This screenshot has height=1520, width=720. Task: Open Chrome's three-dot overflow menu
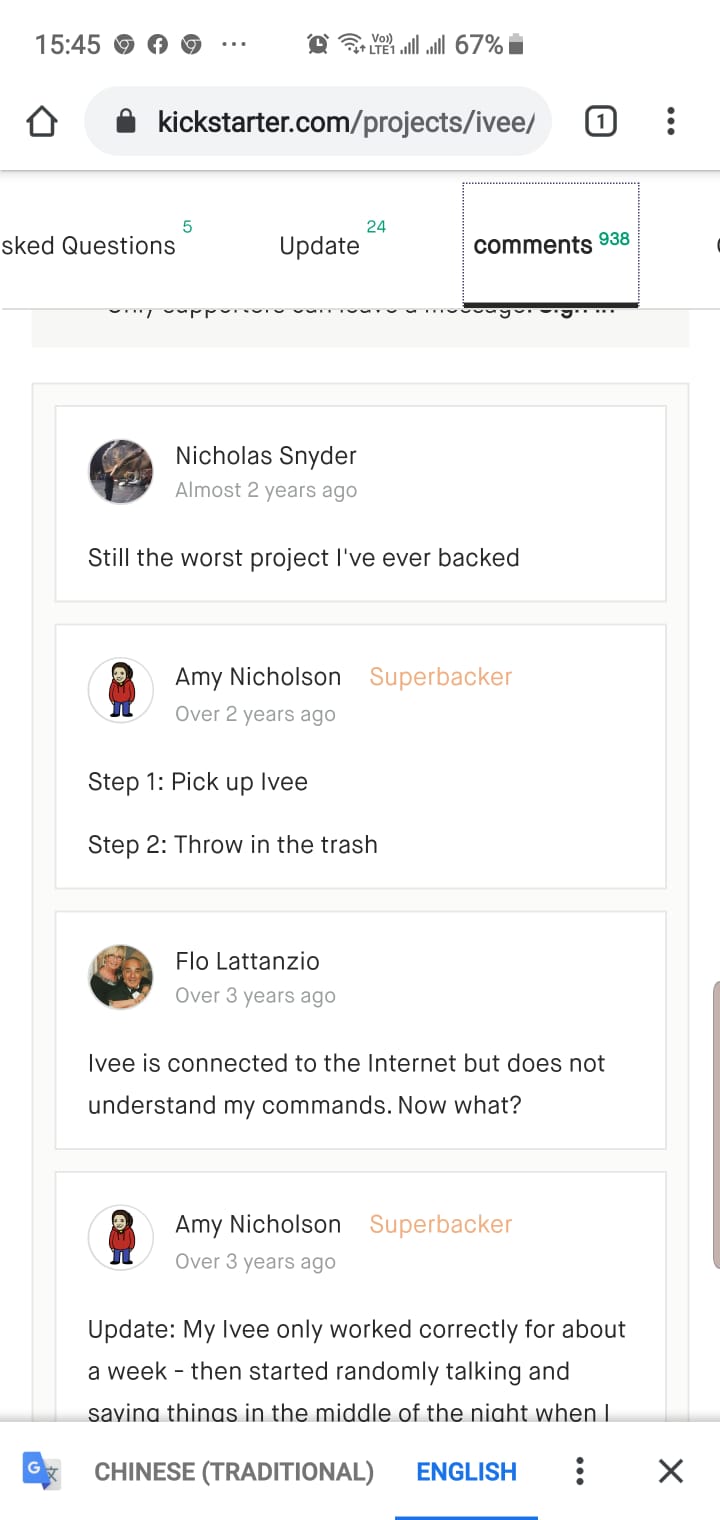670,122
